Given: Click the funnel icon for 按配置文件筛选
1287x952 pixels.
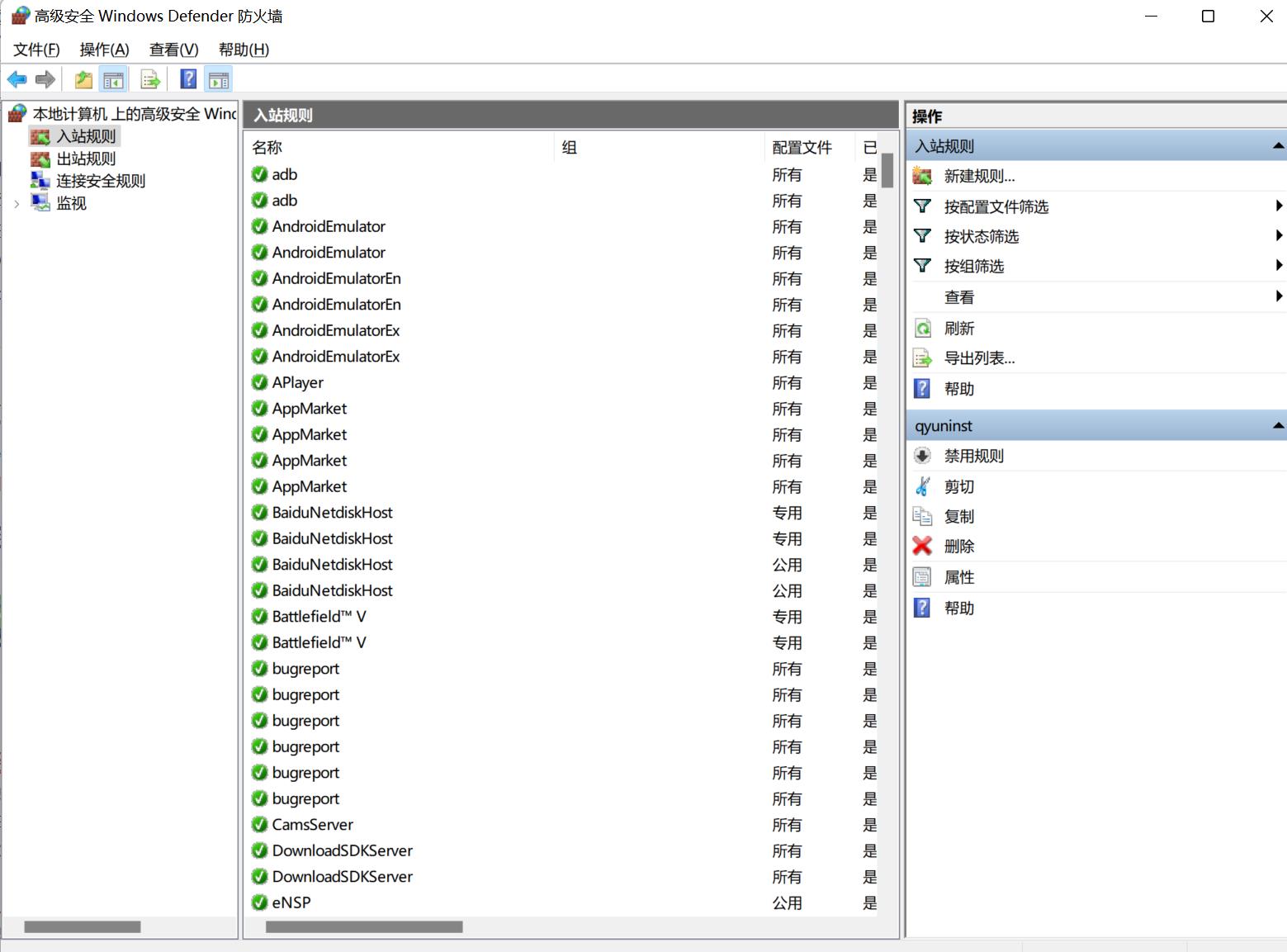Looking at the screenshot, I should [923, 206].
